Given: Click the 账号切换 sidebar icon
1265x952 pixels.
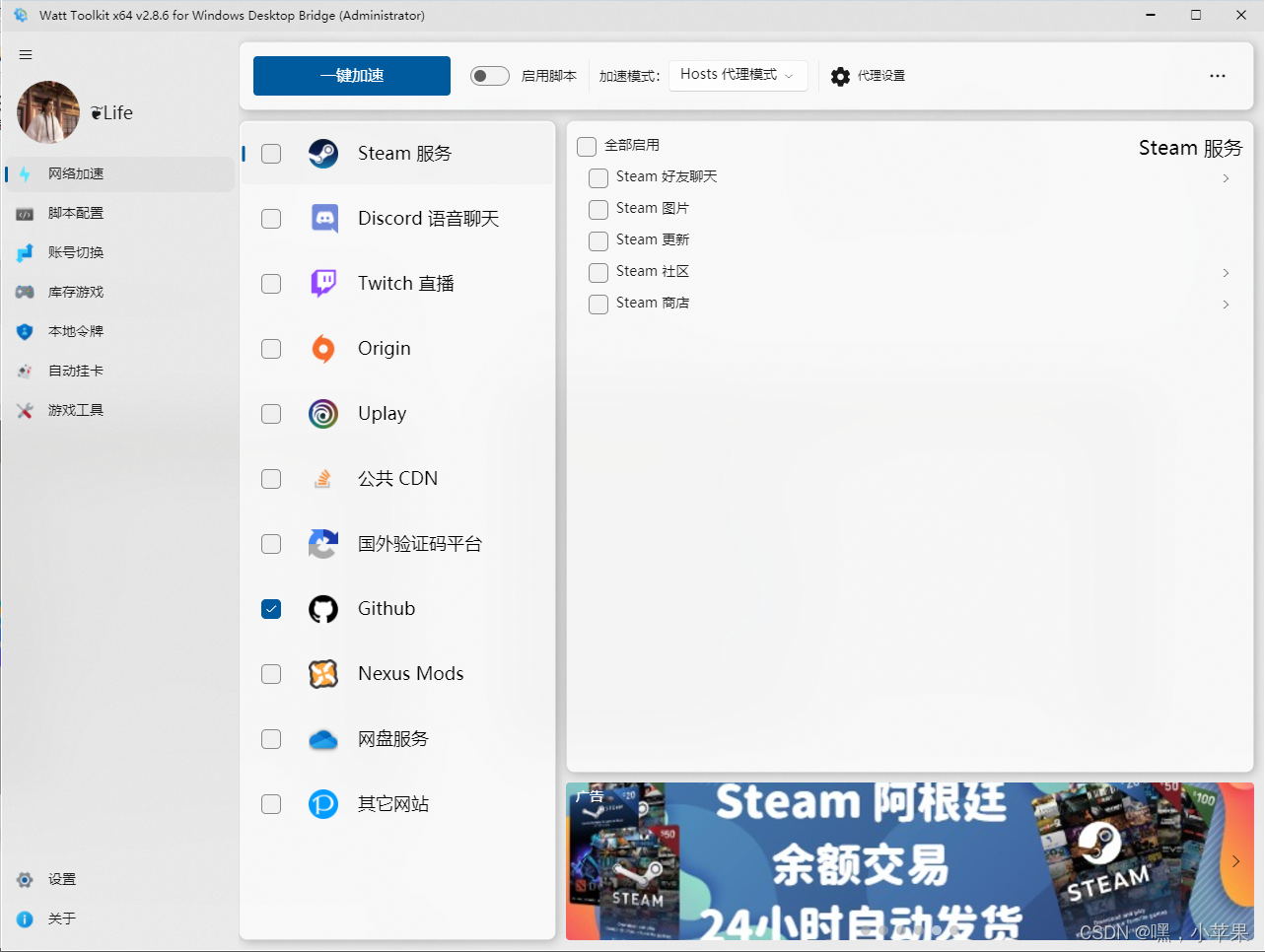Looking at the screenshot, I should pyautogui.click(x=25, y=253).
